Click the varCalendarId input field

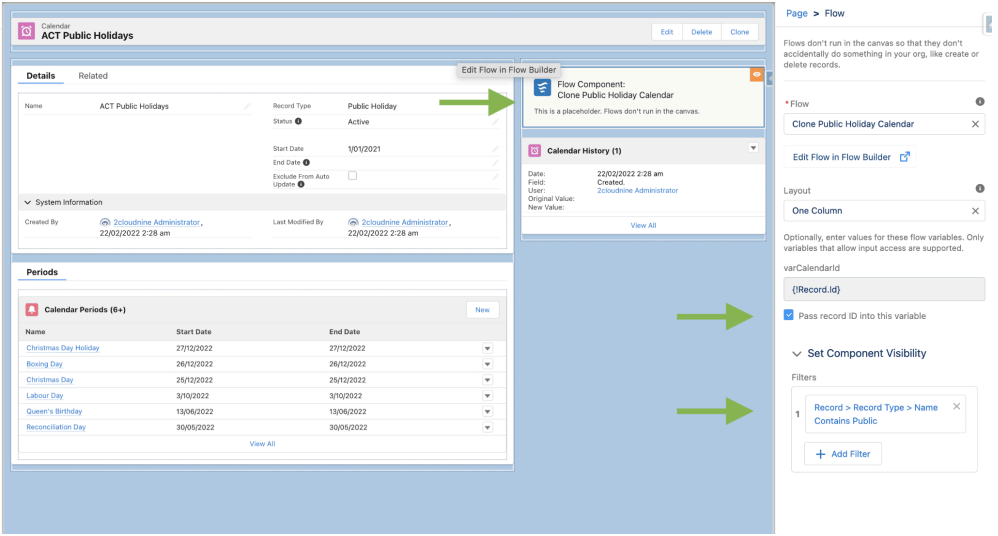pyautogui.click(x=884, y=289)
